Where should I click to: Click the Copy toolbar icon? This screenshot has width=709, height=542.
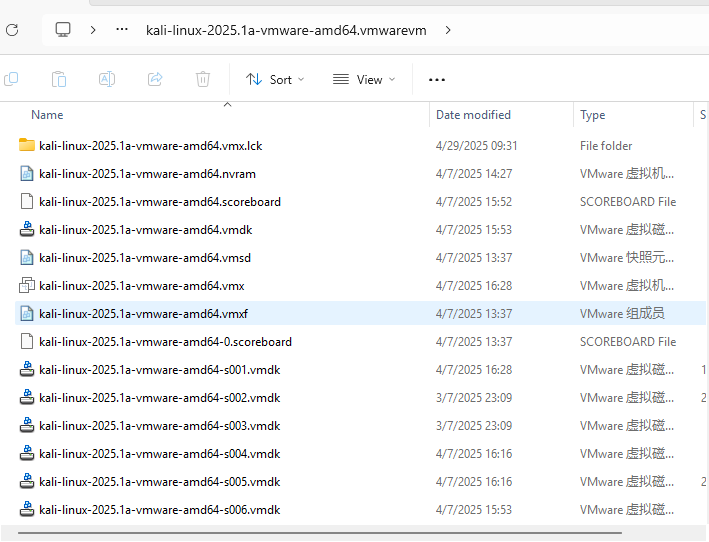coord(11,79)
